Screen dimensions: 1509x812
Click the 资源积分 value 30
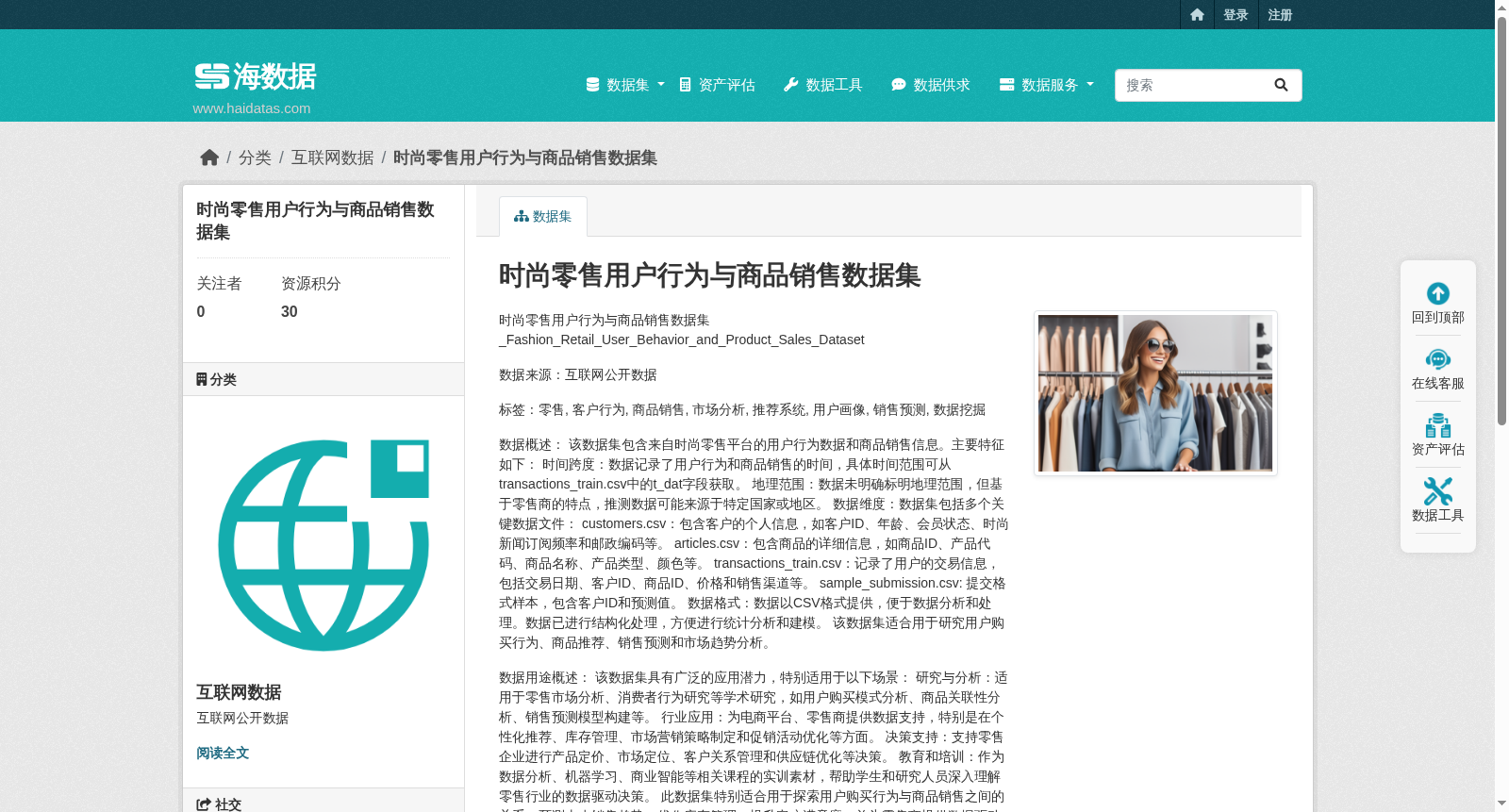pyautogui.click(x=290, y=311)
